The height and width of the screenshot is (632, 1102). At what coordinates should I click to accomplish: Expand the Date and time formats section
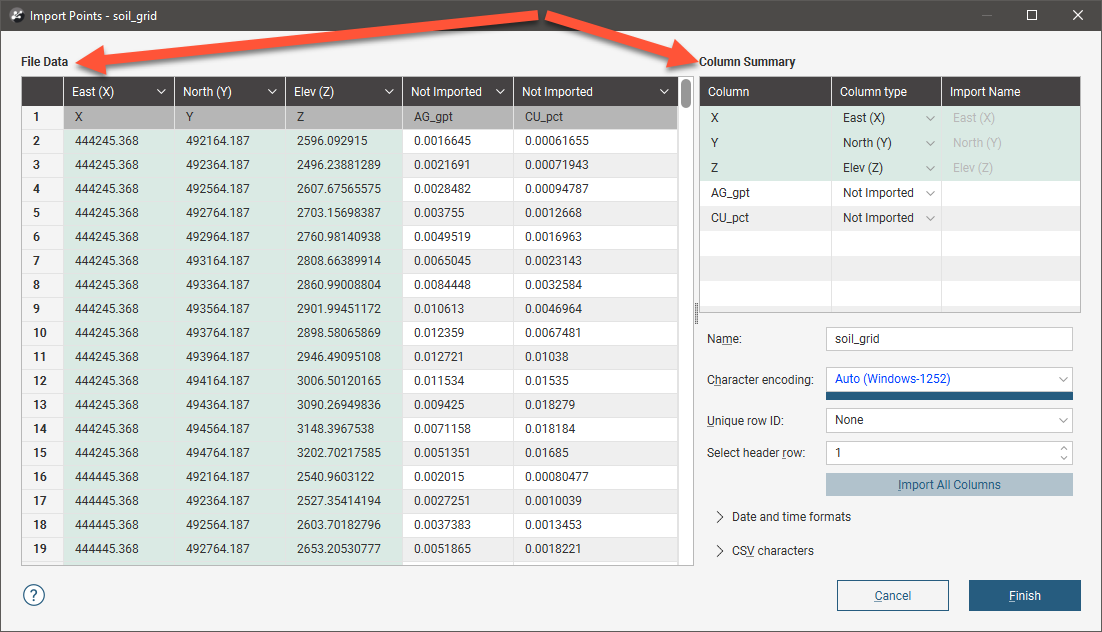pos(719,517)
